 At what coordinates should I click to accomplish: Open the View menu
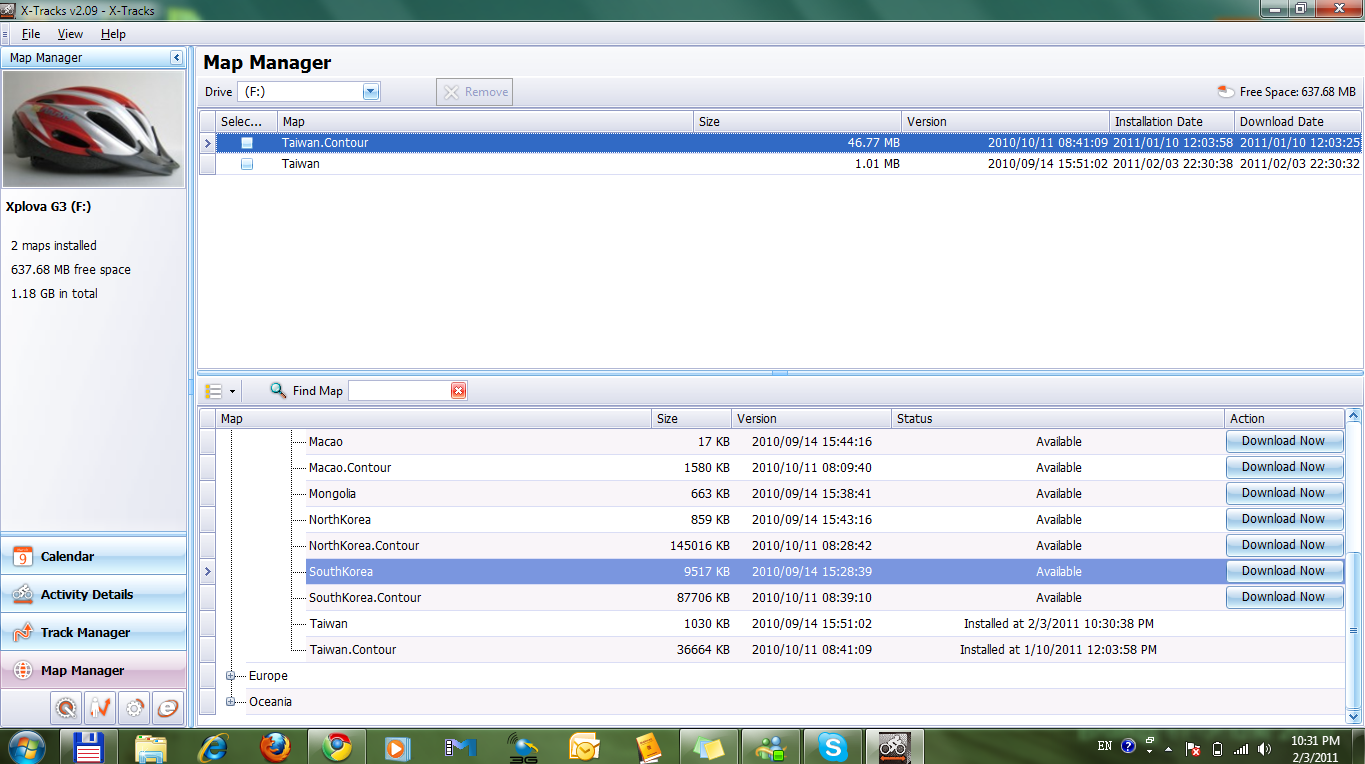pos(70,34)
